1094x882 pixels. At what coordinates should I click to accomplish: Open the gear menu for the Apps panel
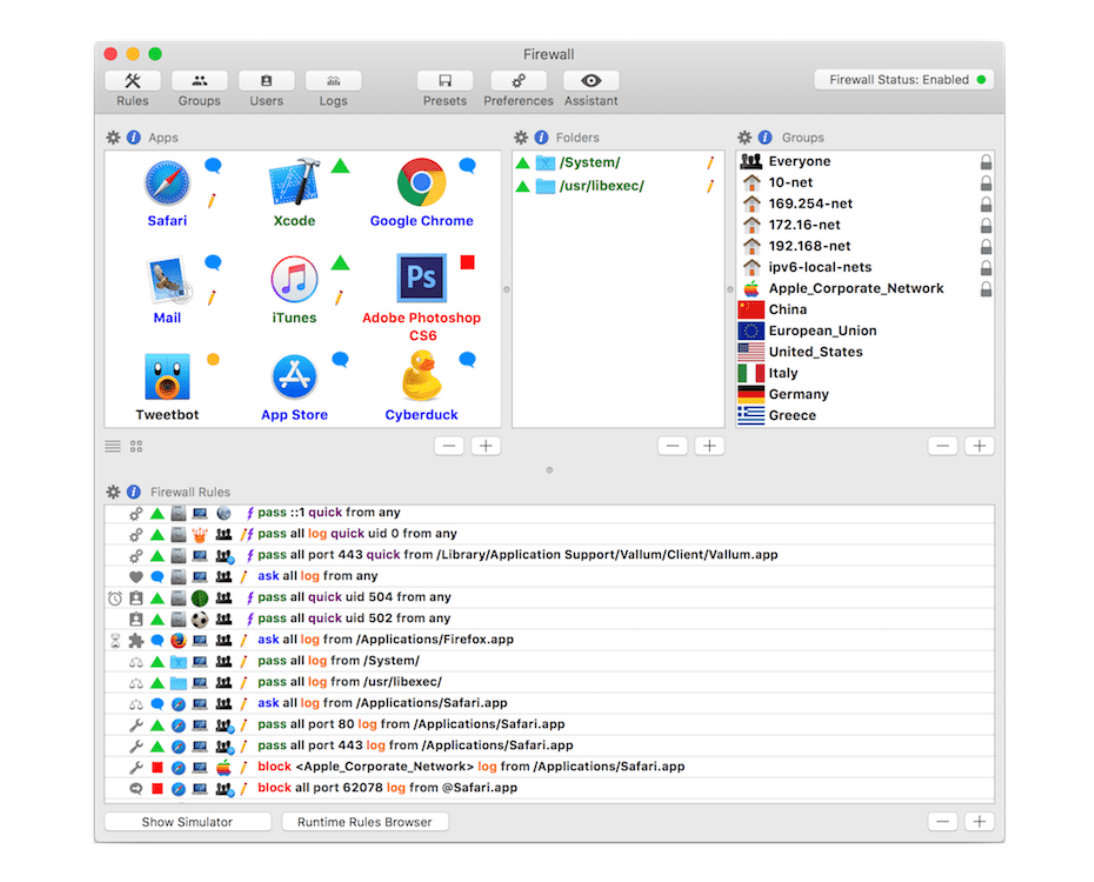113,137
